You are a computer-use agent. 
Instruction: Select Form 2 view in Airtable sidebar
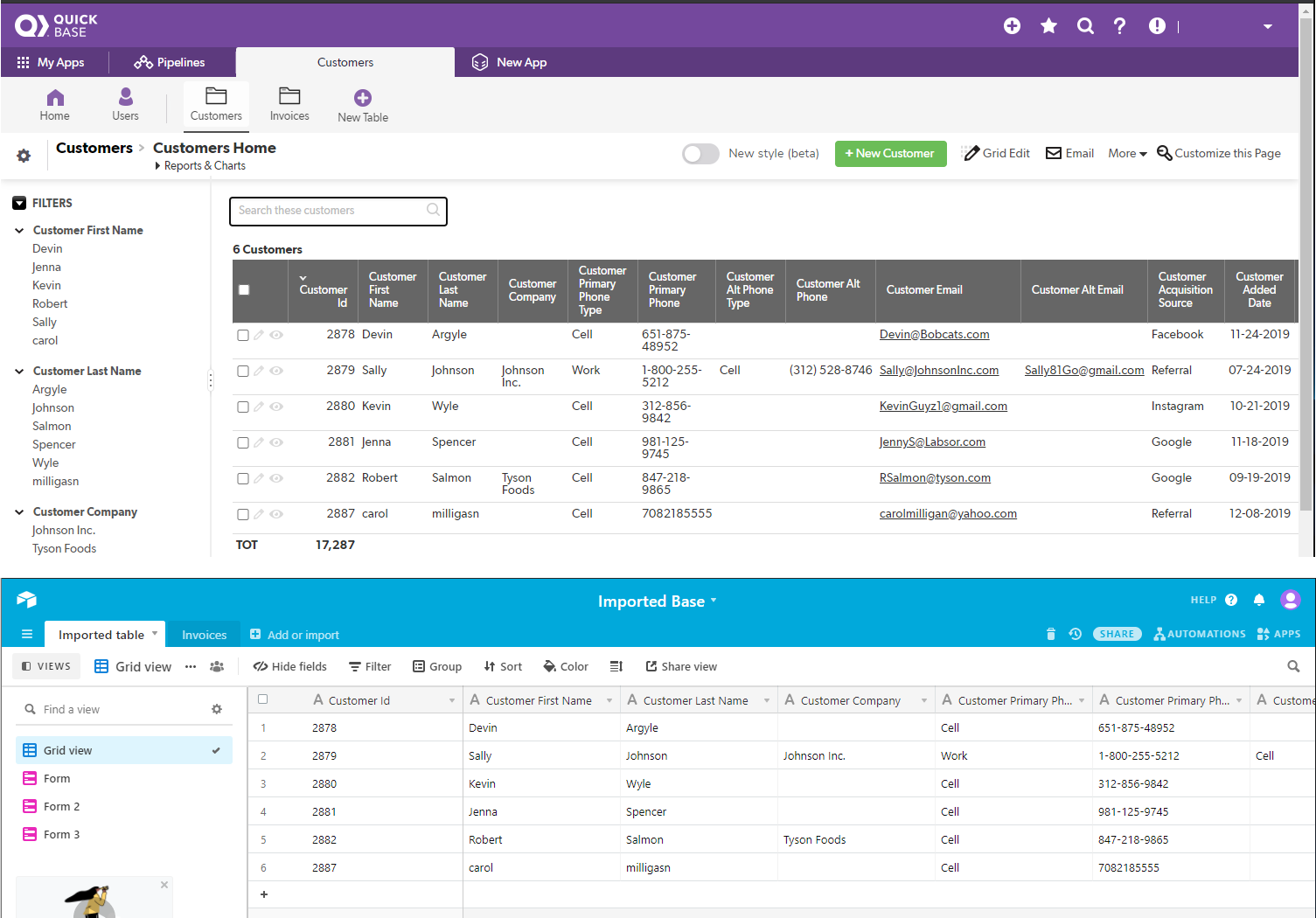point(124,807)
